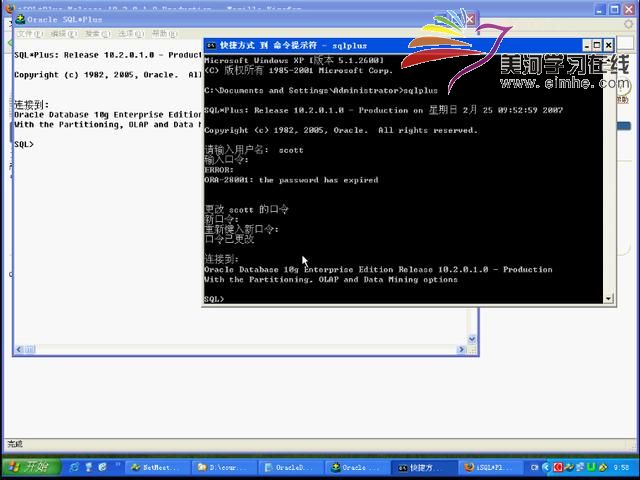This screenshot has width=640, height=480.
Task: Click the command prompt window system icon
Action: pyautogui.click(x=211, y=45)
